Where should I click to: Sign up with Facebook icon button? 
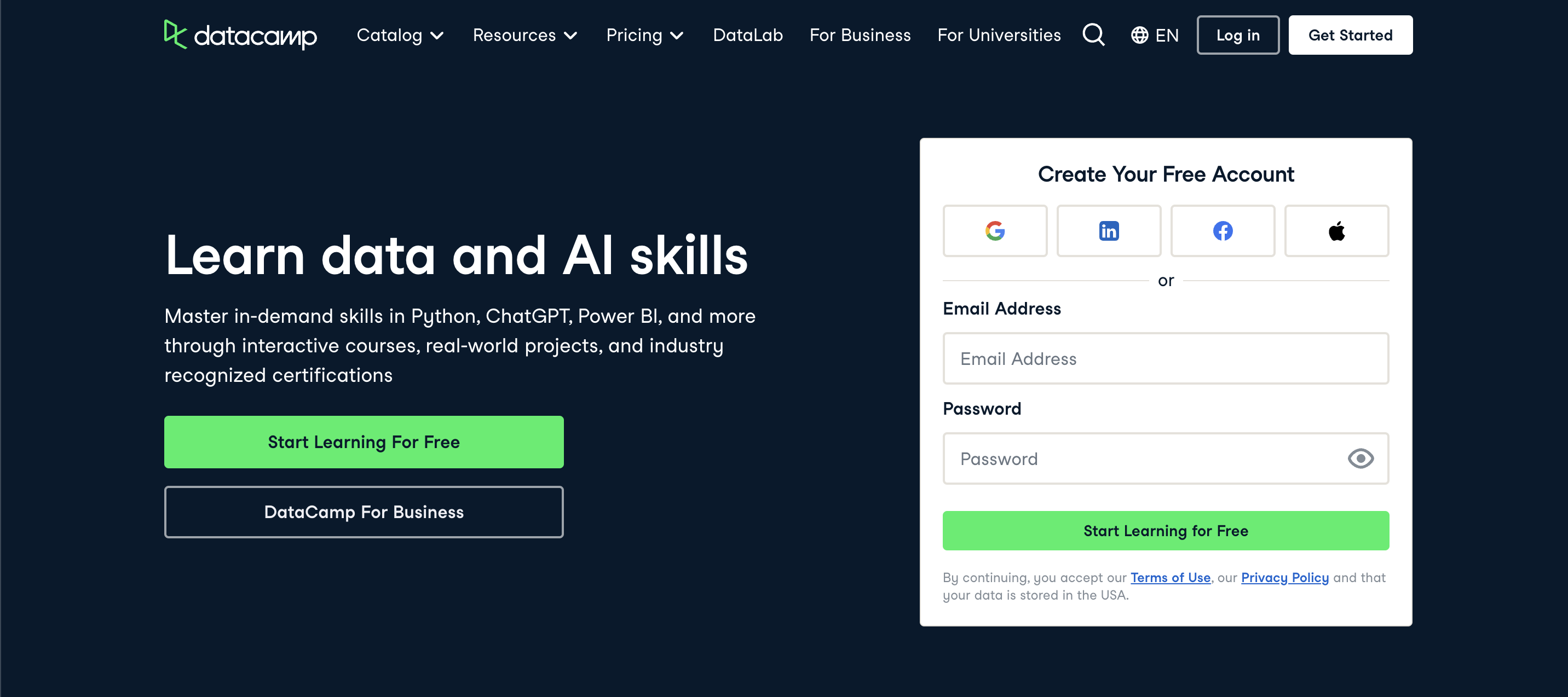coord(1222,231)
